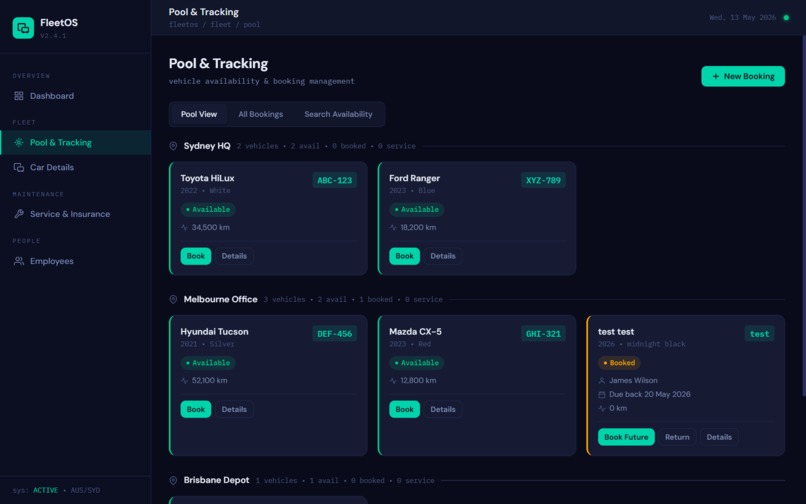Click Book Future on test test card
Viewport: 806px width, 504px height.
[626, 437]
